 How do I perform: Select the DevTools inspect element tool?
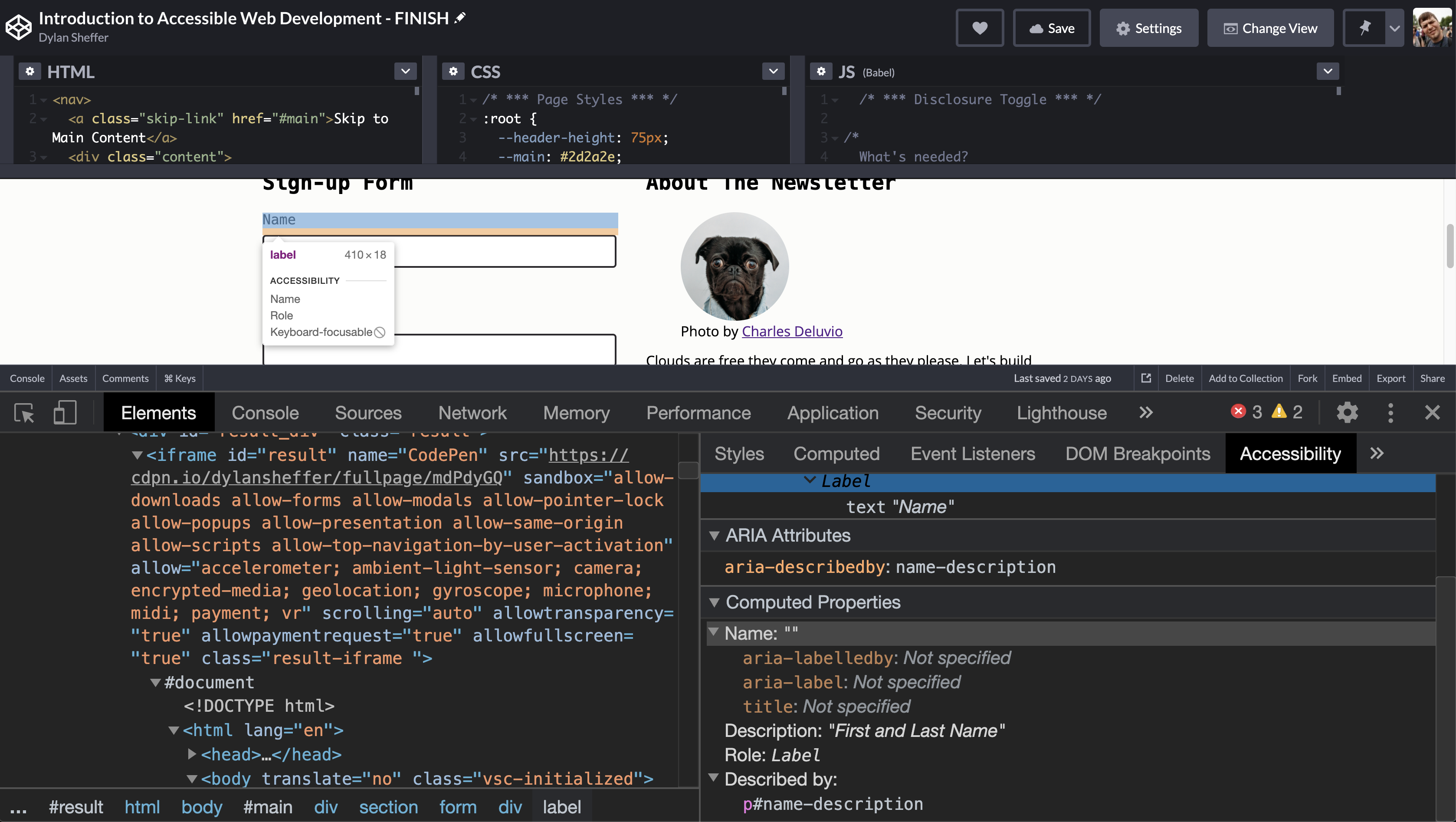[24, 413]
